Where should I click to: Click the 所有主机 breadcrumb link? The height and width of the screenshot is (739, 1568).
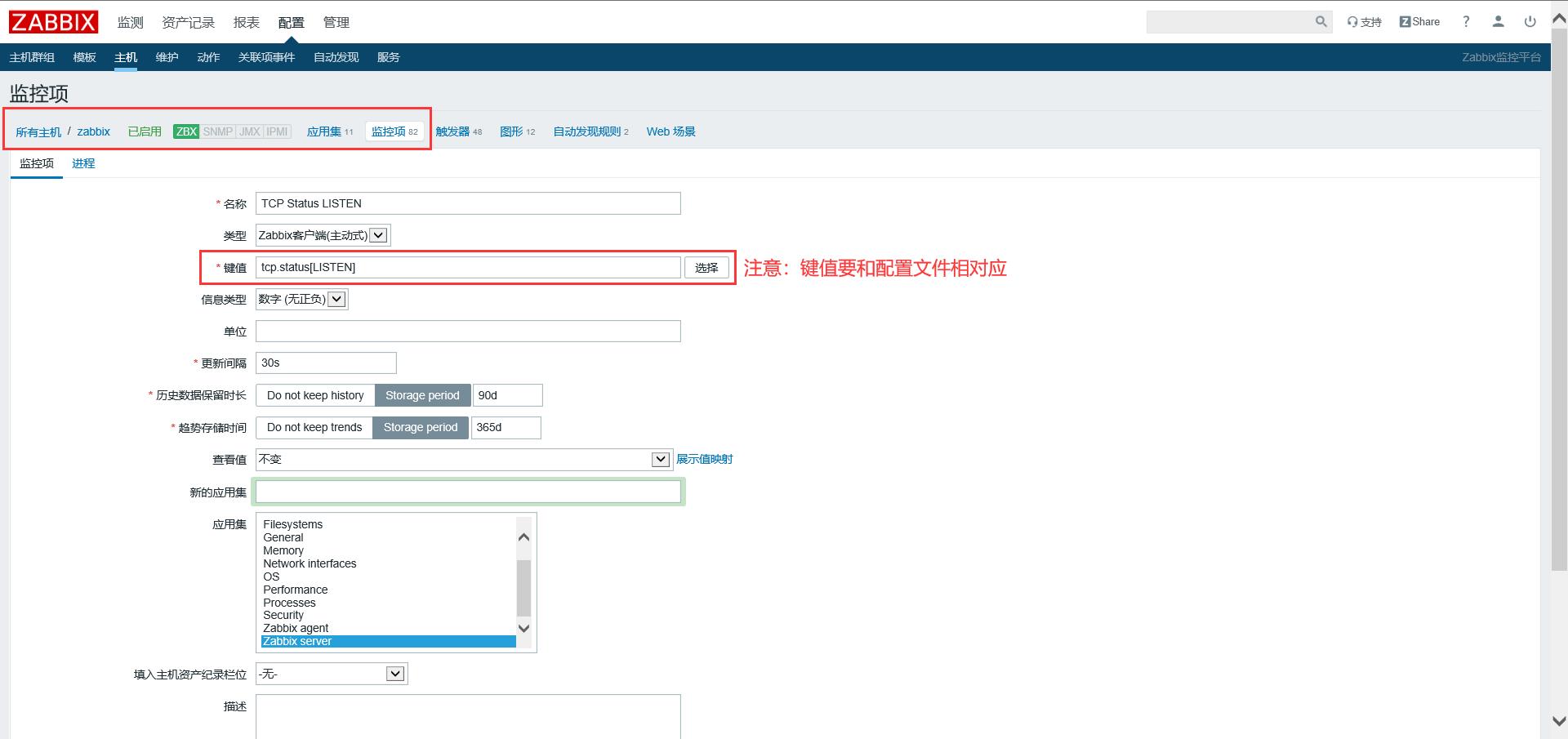point(38,131)
